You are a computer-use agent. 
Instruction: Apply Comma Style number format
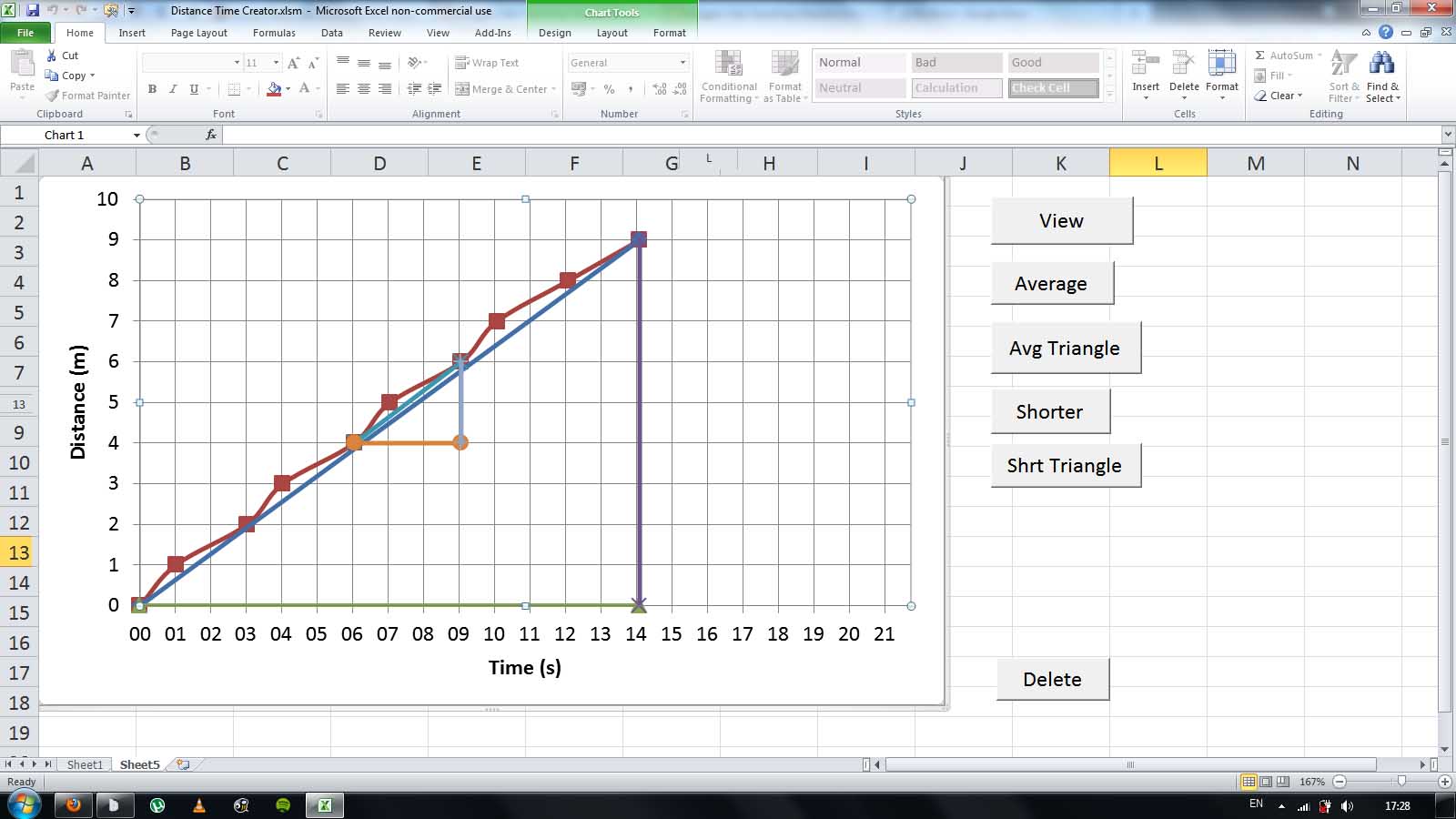630,89
